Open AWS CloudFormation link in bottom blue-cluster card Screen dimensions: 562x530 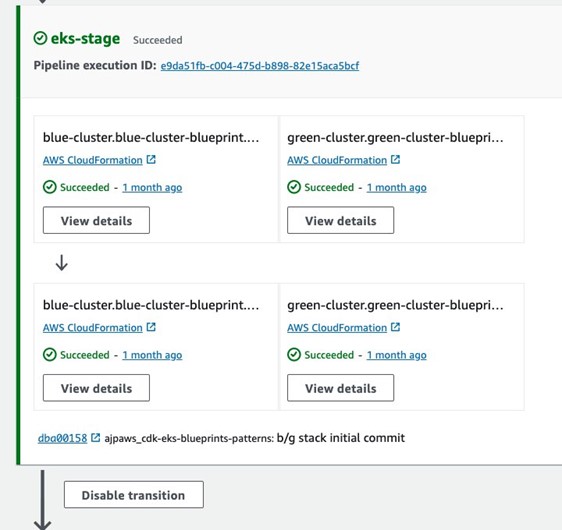click(92, 328)
